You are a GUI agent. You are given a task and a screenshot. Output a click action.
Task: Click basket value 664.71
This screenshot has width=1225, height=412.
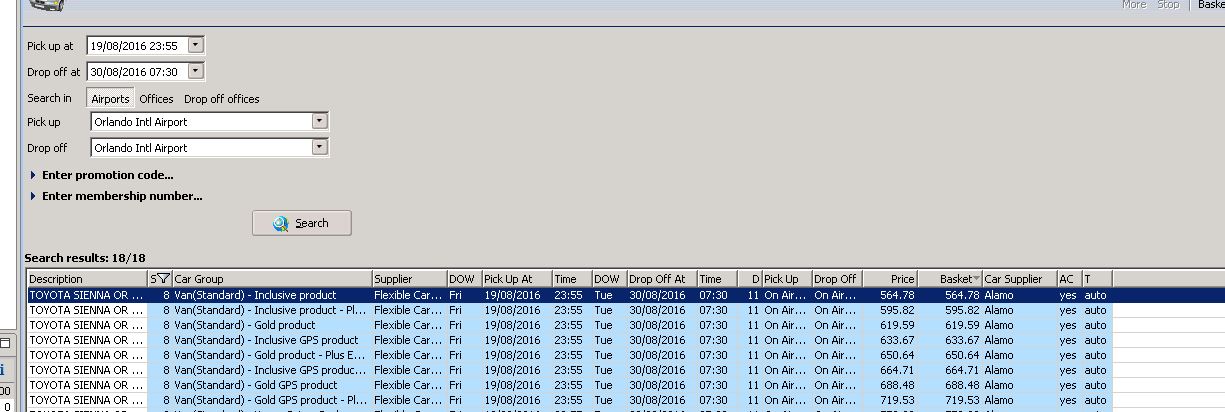tap(961, 370)
